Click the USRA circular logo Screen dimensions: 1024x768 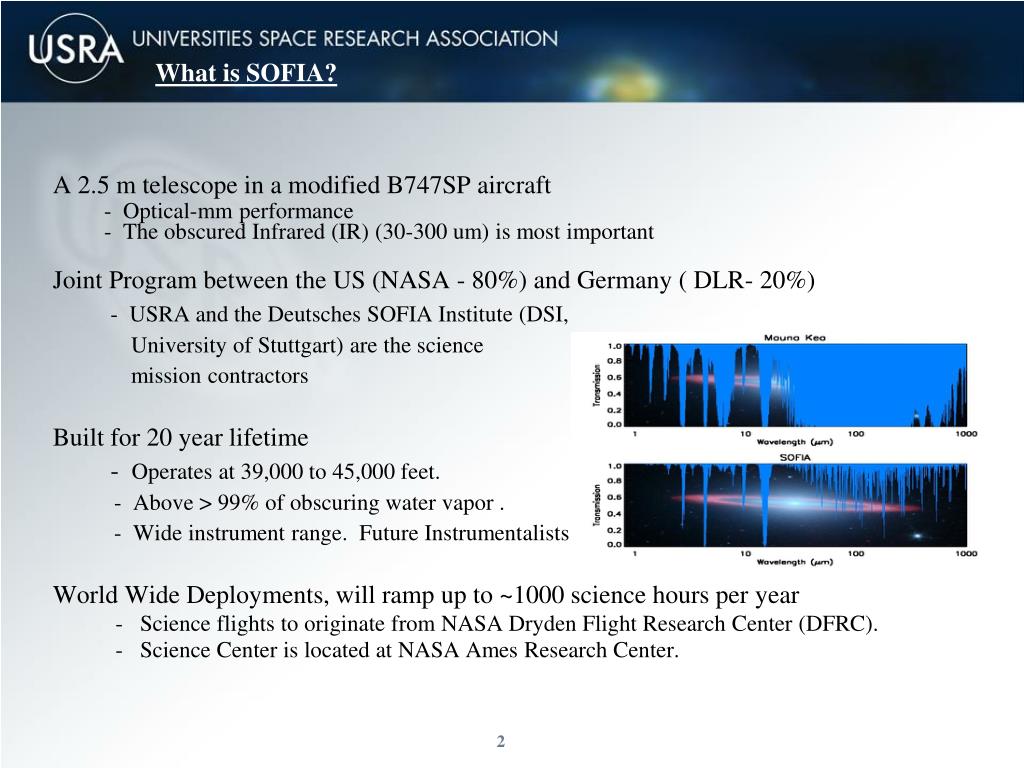[x=76, y=48]
